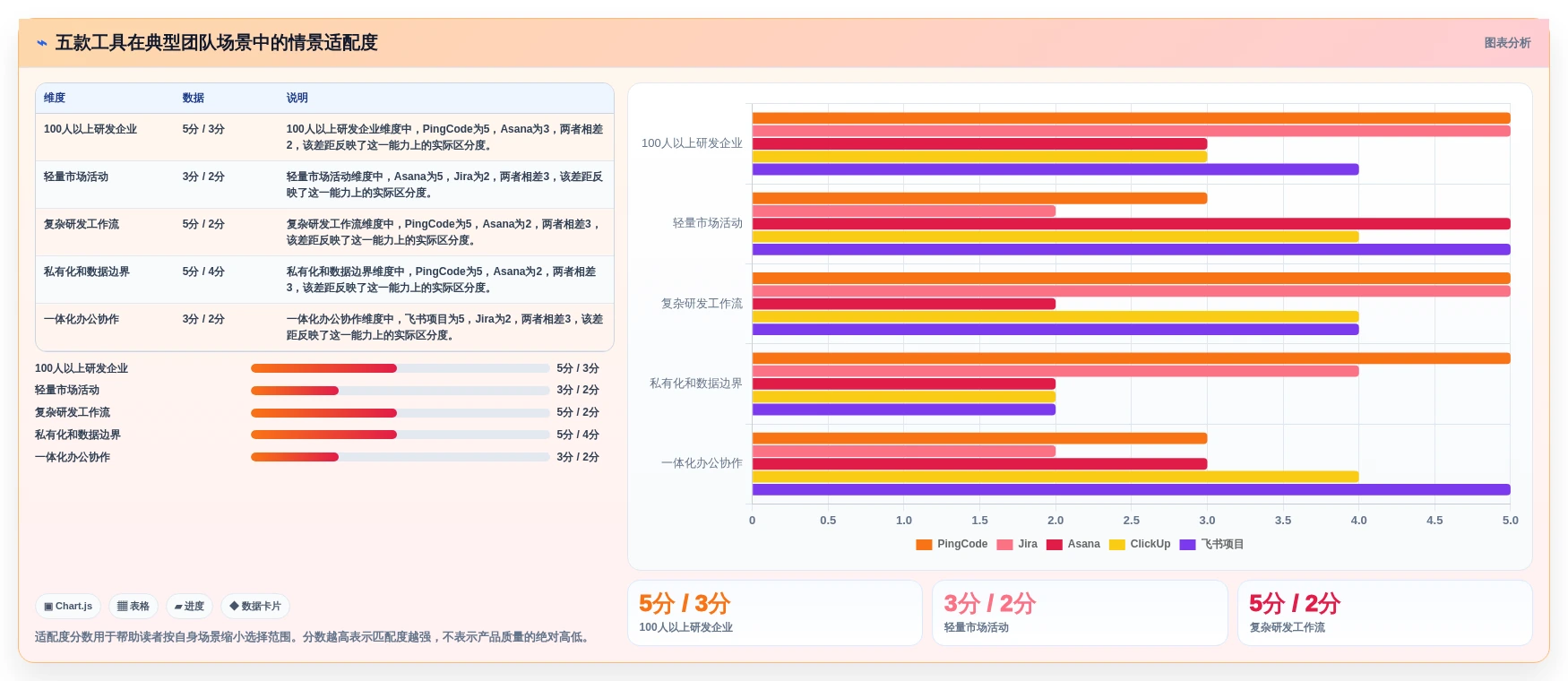The image size is (1568, 681).
Task: Click the 100人以上研发企业 progress bar
Action: pos(400,368)
